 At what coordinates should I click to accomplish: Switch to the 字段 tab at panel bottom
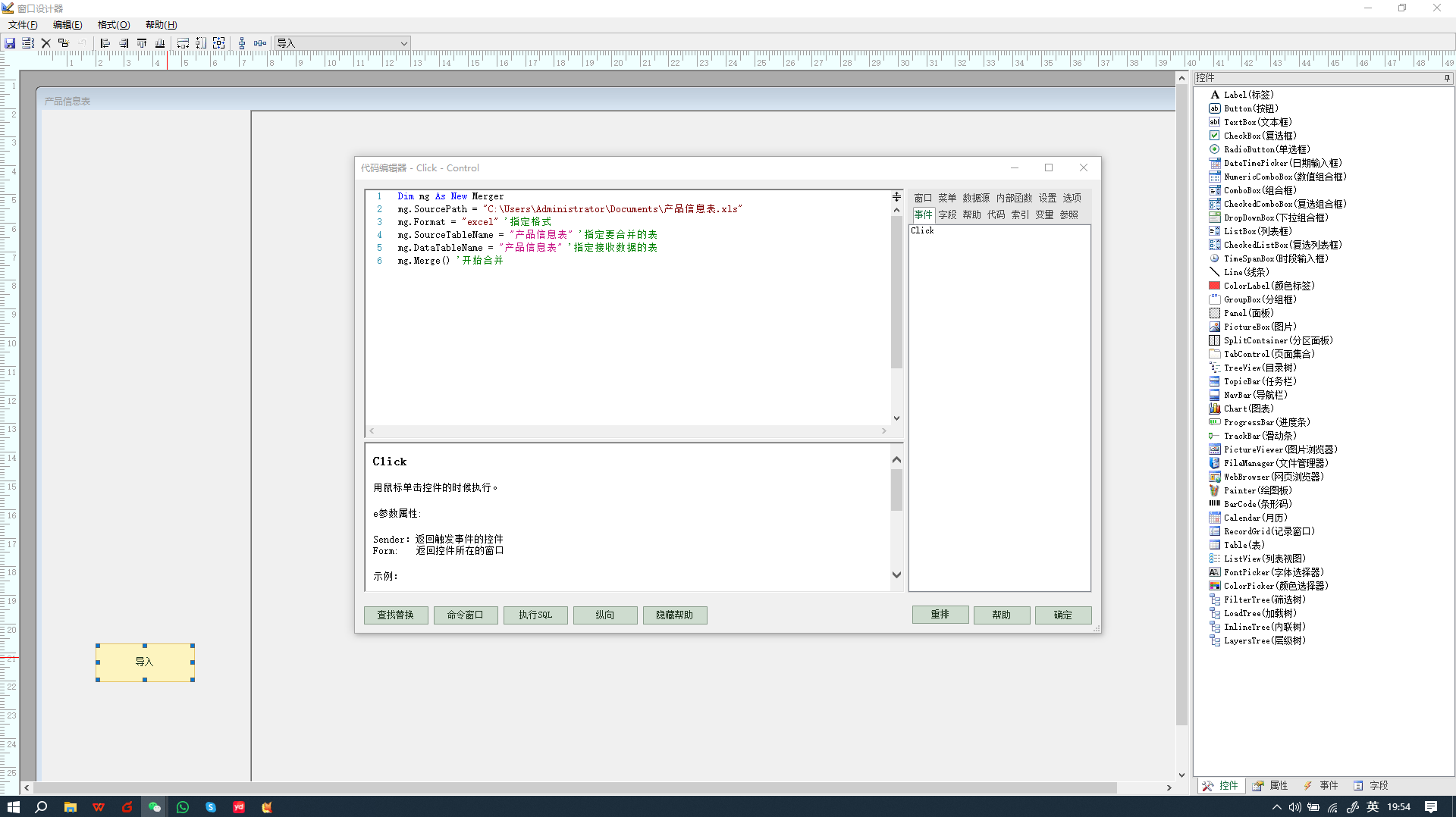point(1371,786)
